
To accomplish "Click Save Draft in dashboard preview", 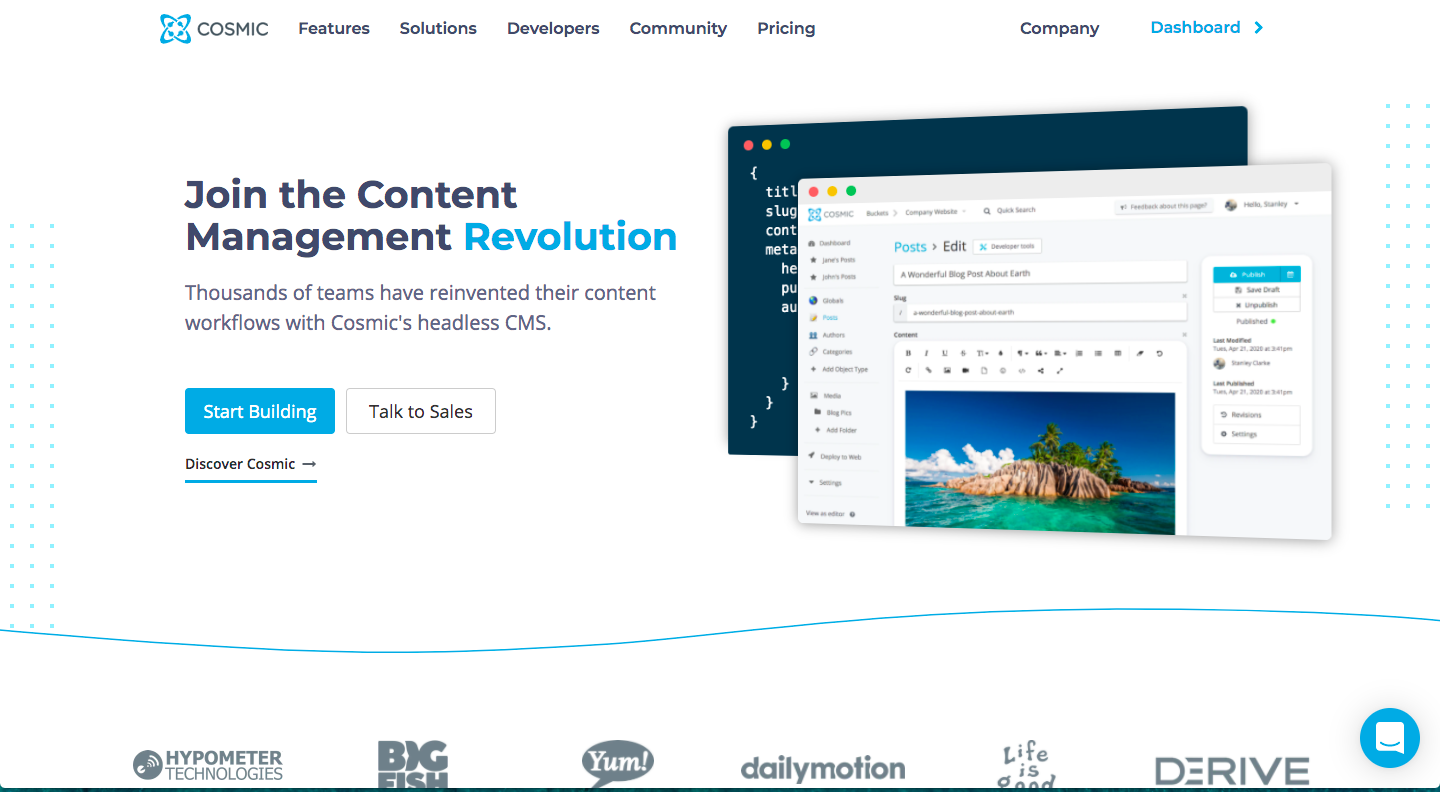I will [1257, 290].
